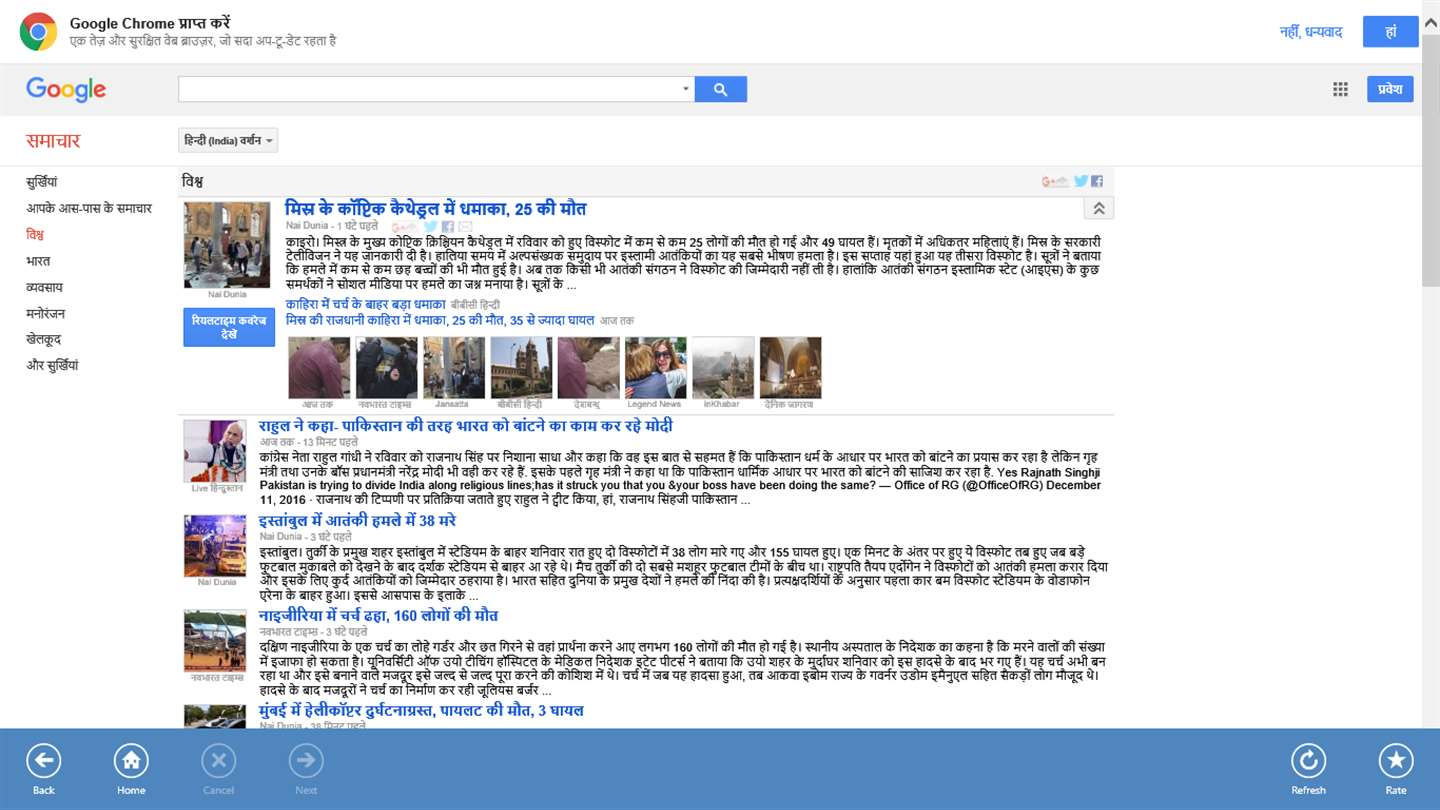1440x810 pixels.
Task: Select भारत category in sidebar
Action: 38,260
